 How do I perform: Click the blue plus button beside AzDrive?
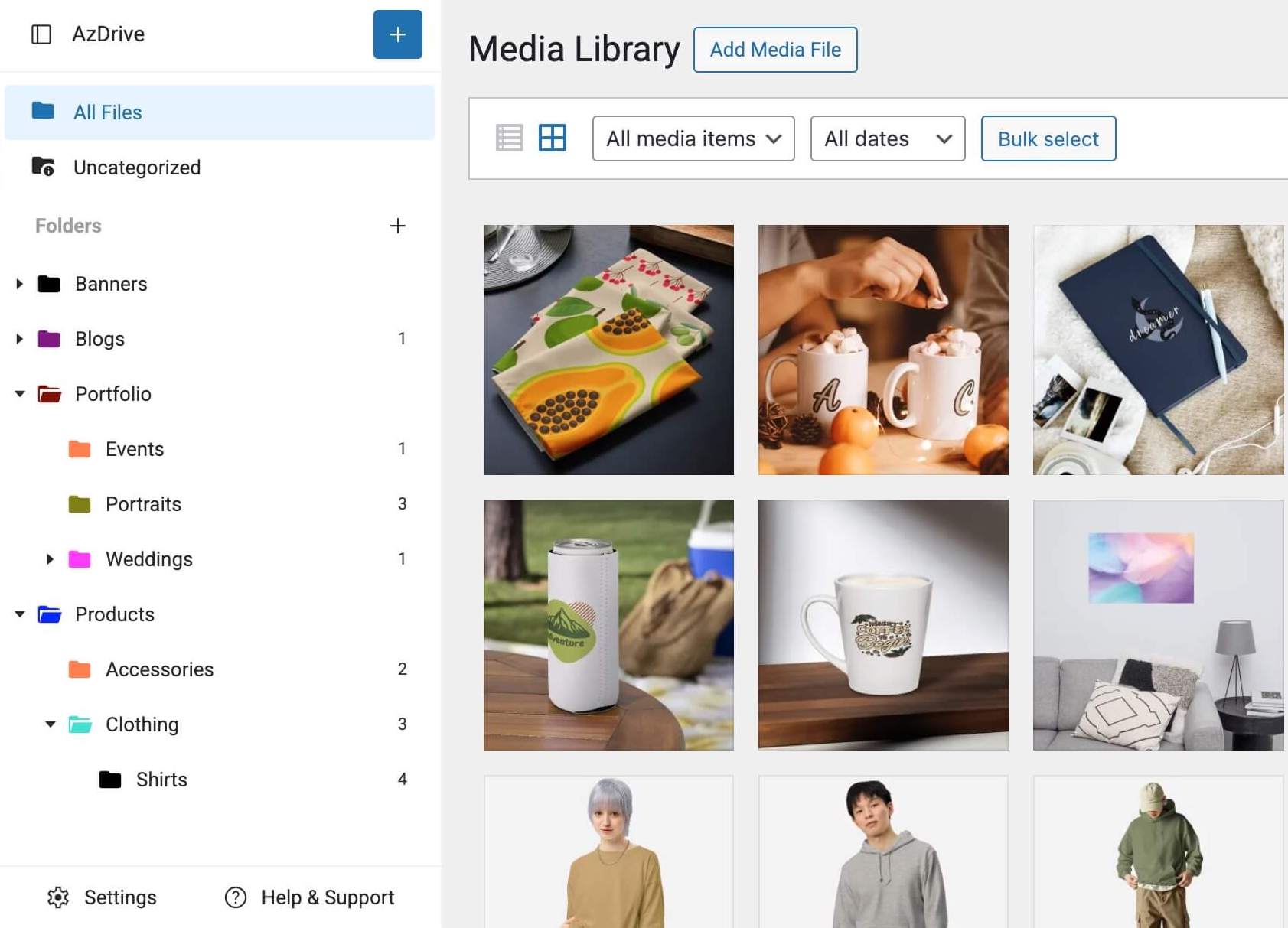point(397,34)
